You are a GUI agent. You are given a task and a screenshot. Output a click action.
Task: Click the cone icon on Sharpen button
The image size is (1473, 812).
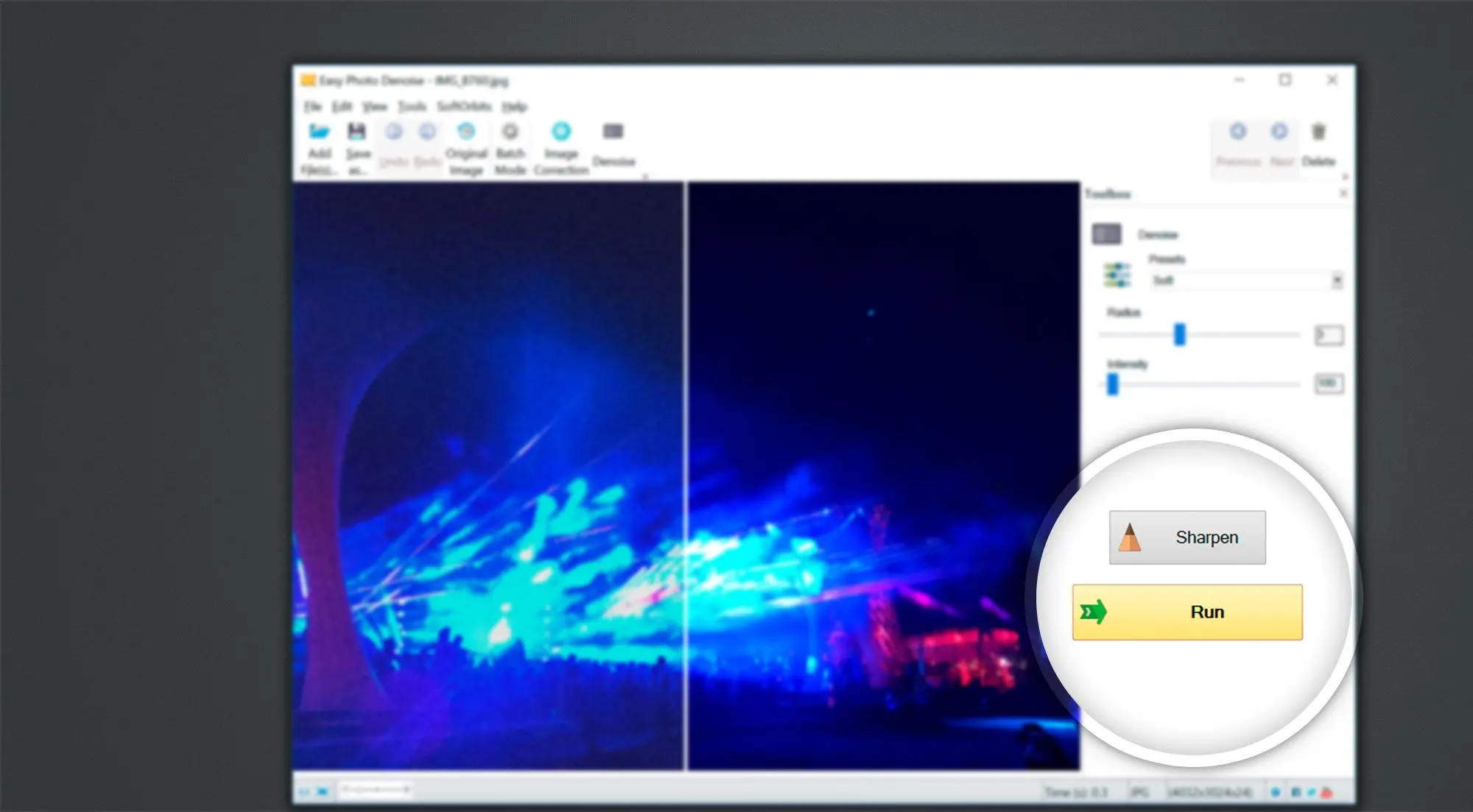(x=1130, y=537)
